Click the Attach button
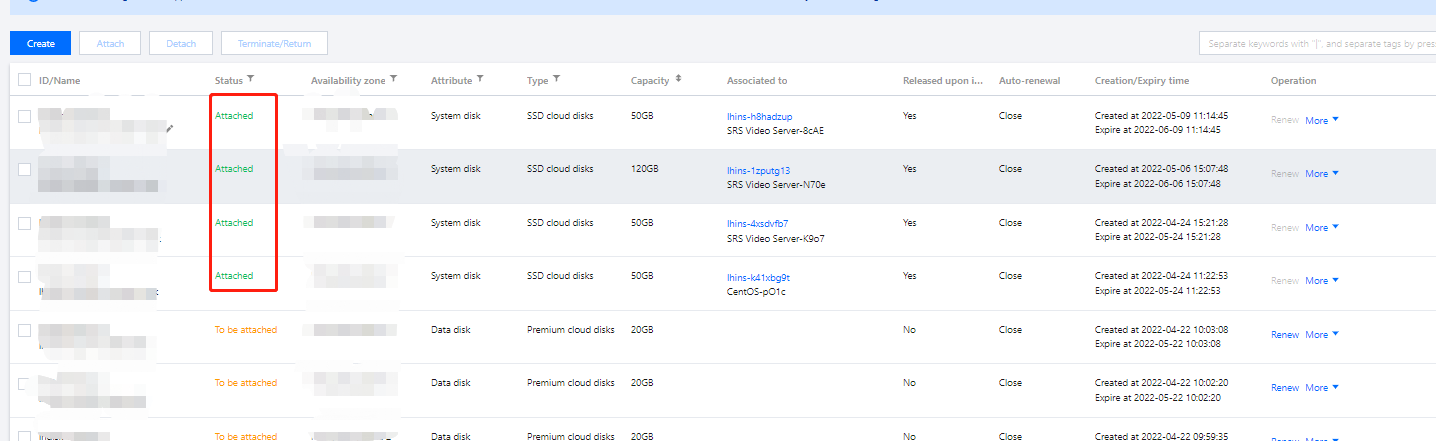The width and height of the screenshot is (1436, 441). (x=110, y=43)
